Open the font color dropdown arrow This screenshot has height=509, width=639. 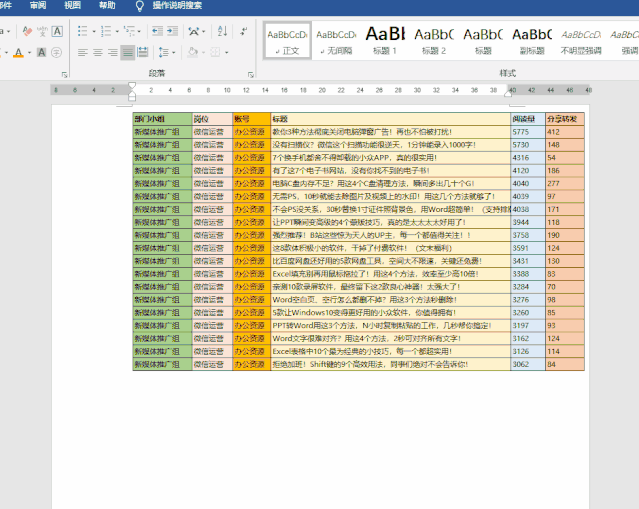29,53
